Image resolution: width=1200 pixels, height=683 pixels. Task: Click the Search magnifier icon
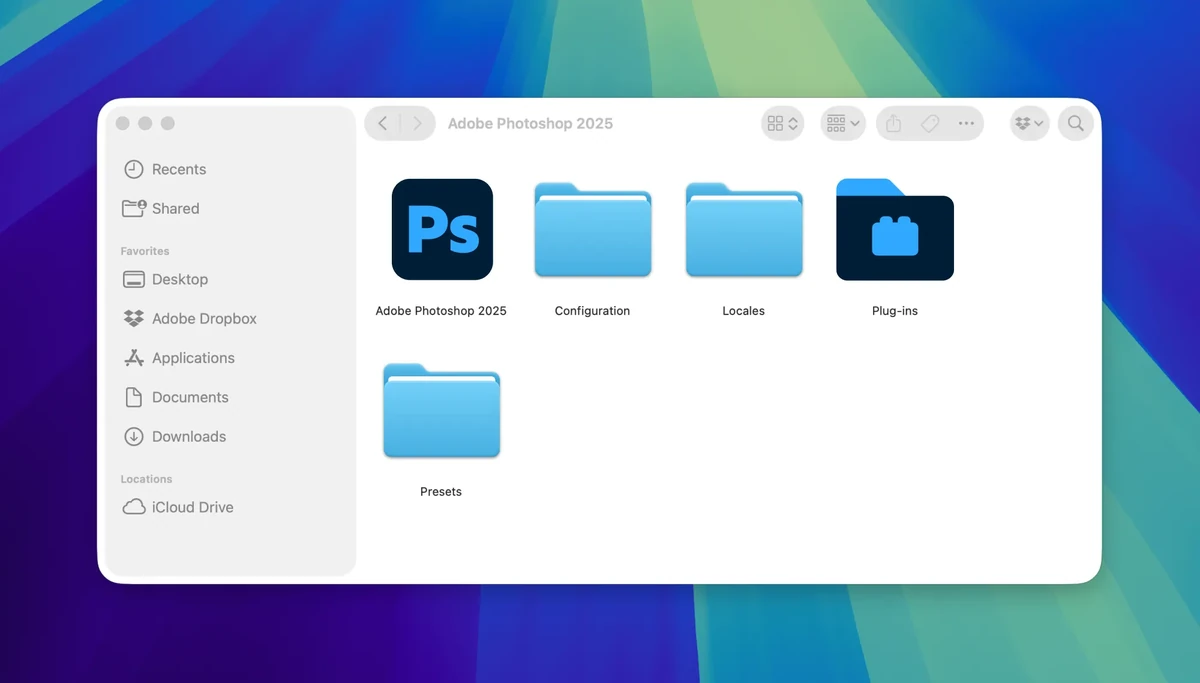(x=1076, y=123)
